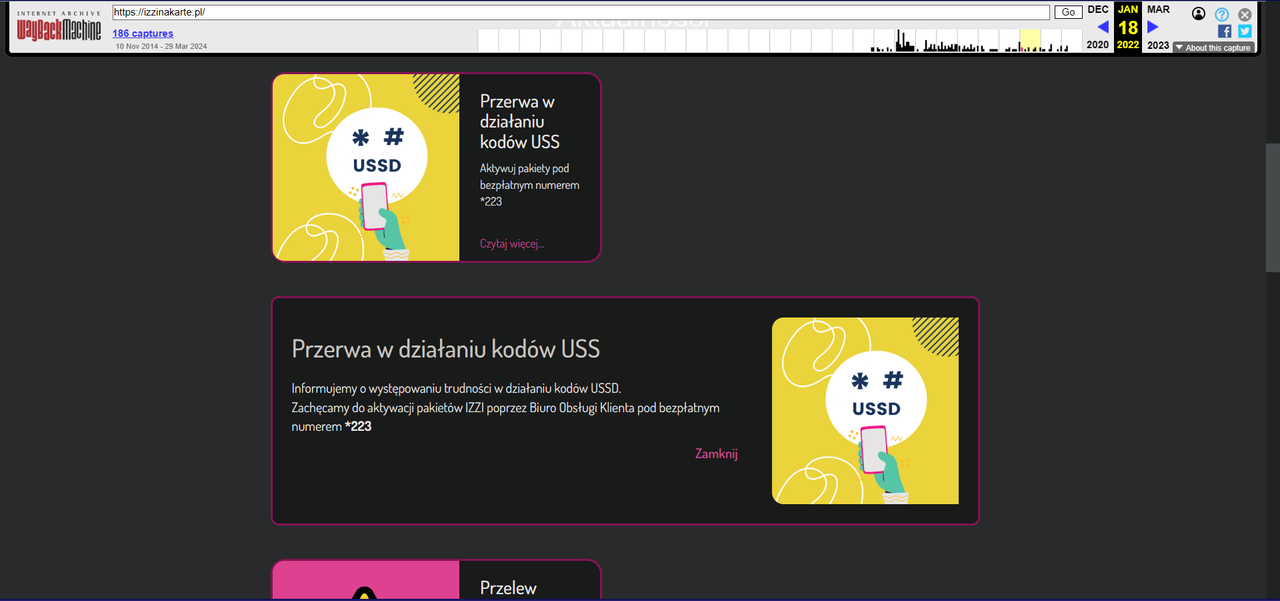1280x601 pixels.
Task: Click the page vertical scrollbar thumb
Action: pos(1272,207)
